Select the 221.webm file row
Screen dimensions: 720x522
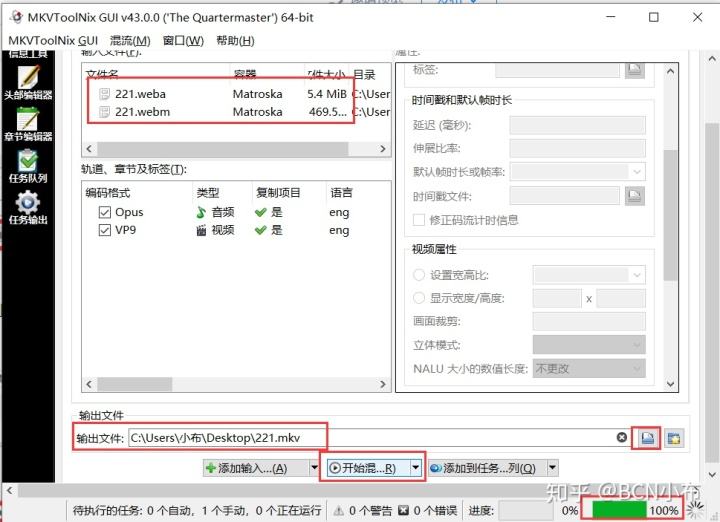pyautogui.click(x=236, y=112)
